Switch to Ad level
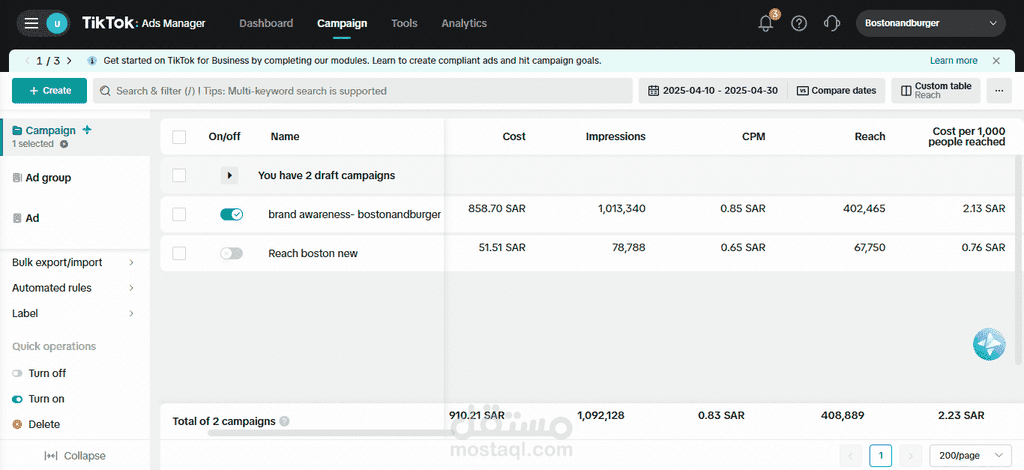The width and height of the screenshot is (1024, 470). point(26,218)
